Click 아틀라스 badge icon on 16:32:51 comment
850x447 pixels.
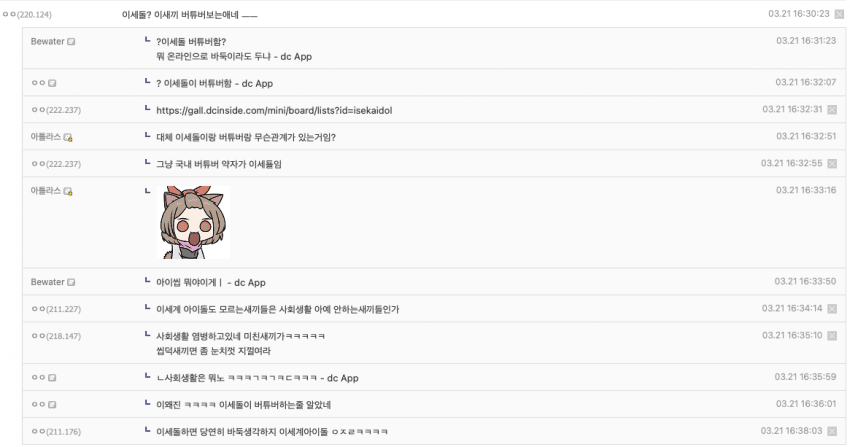[x=68, y=138]
